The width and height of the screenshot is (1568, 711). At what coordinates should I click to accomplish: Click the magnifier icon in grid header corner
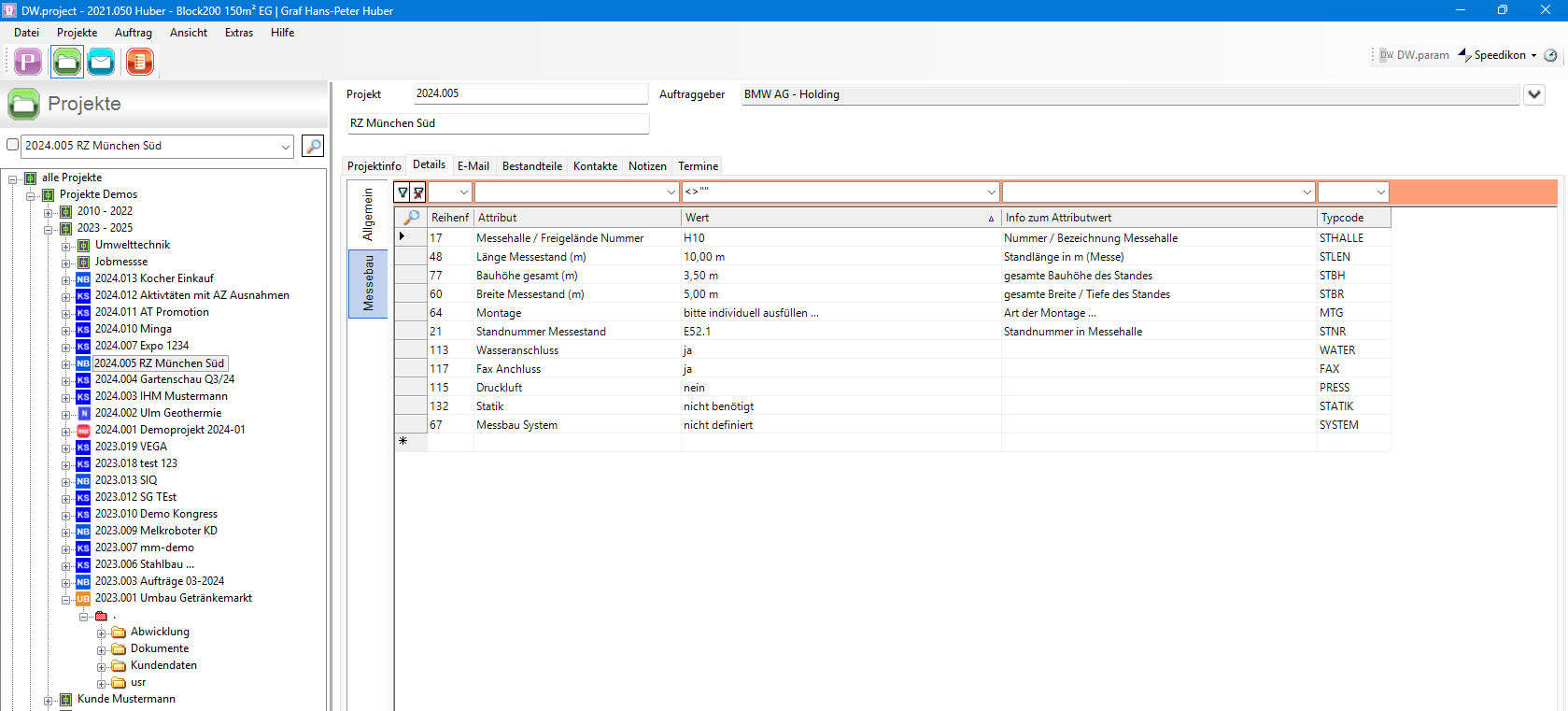[x=411, y=218]
